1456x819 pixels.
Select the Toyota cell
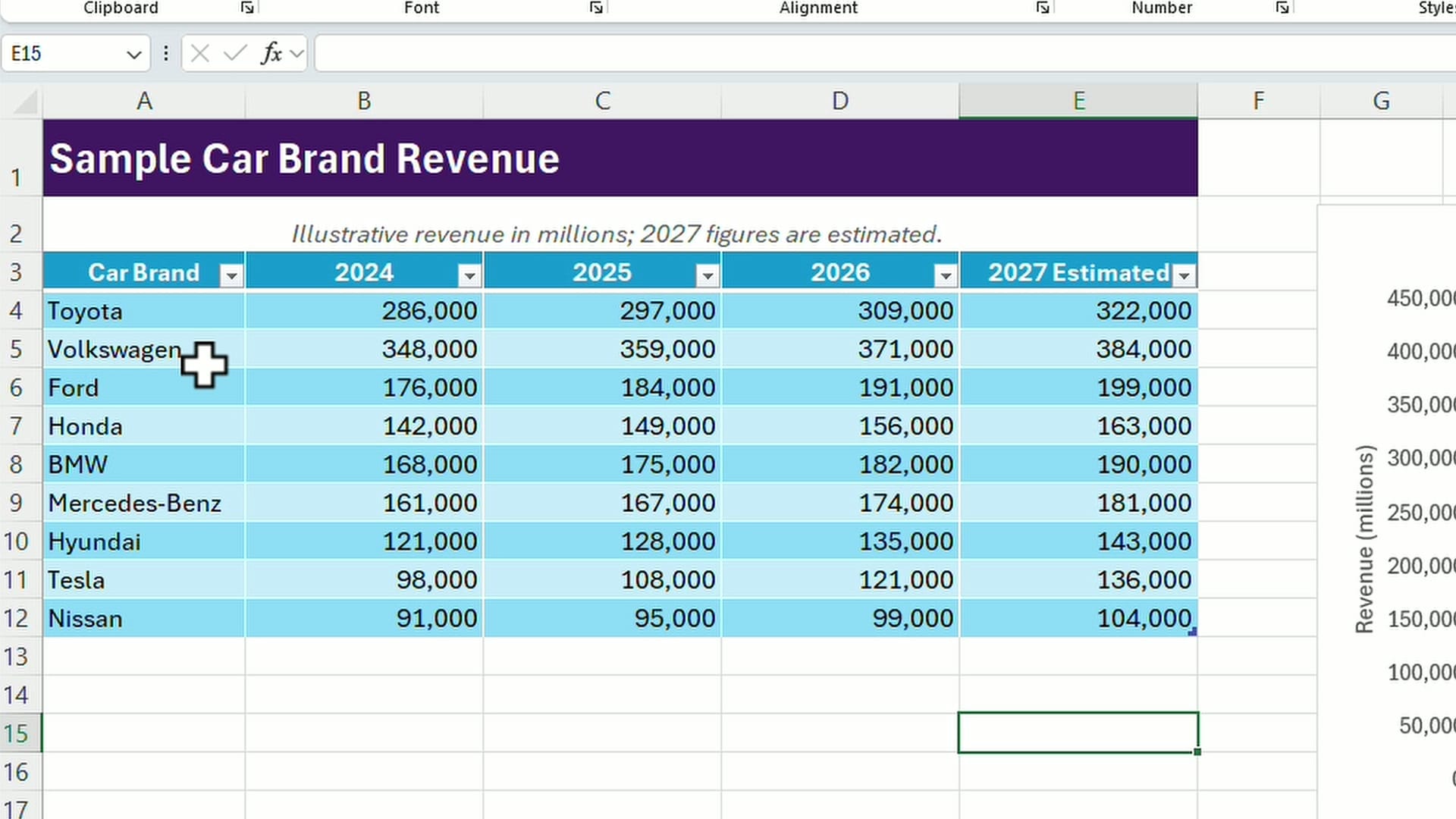[144, 311]
